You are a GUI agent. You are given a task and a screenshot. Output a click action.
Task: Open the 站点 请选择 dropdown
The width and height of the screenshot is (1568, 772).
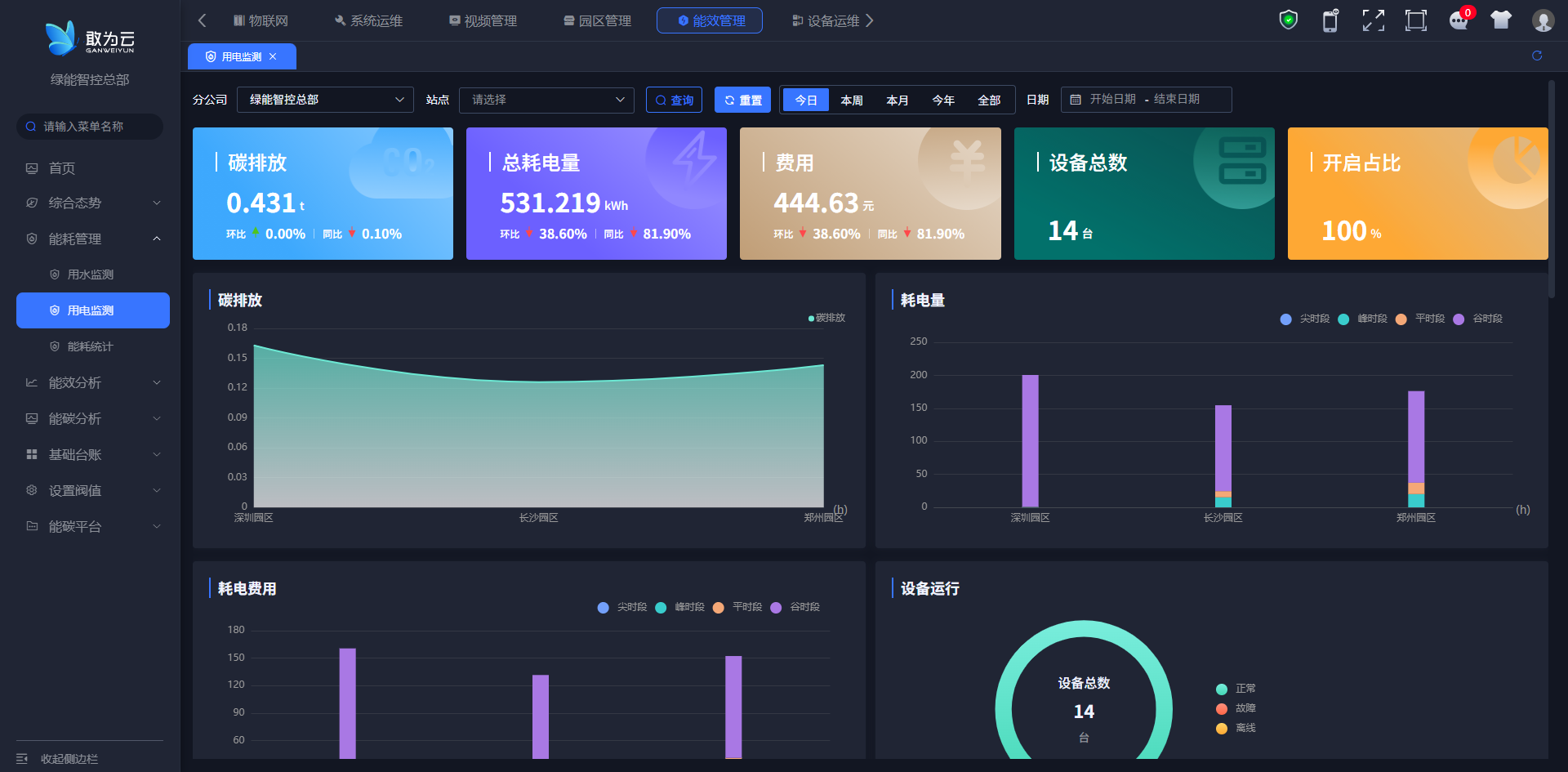coord(546,100)
